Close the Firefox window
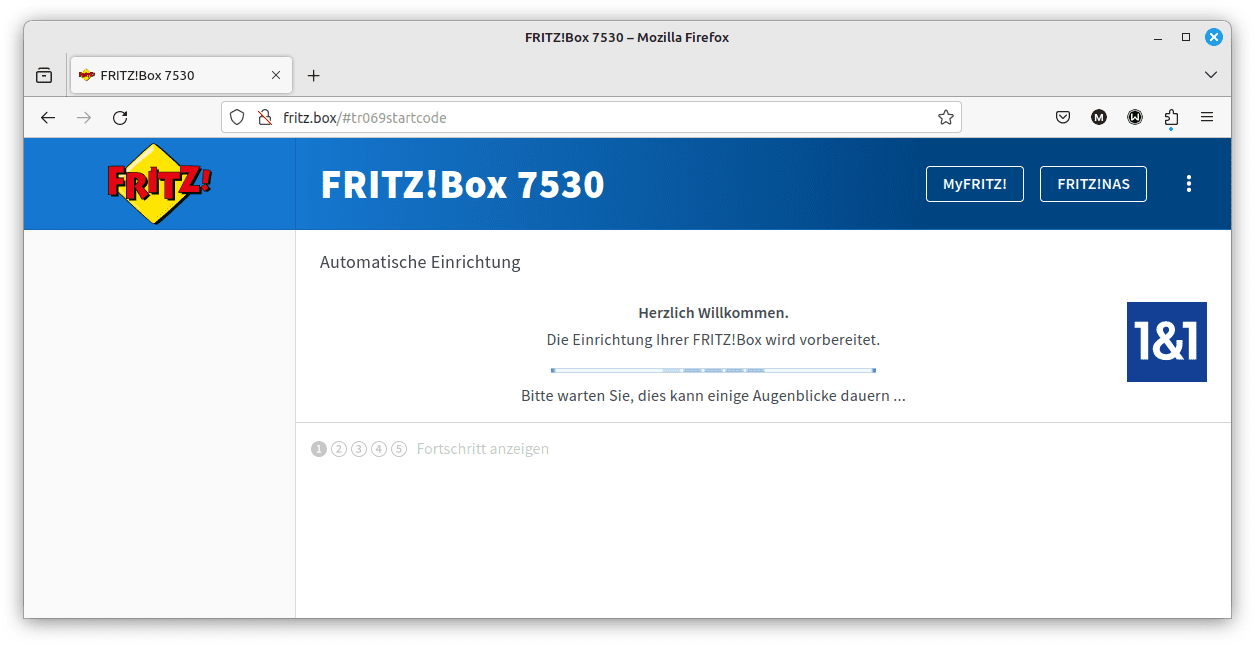The image size is (1255, 645). point(1213,37)
